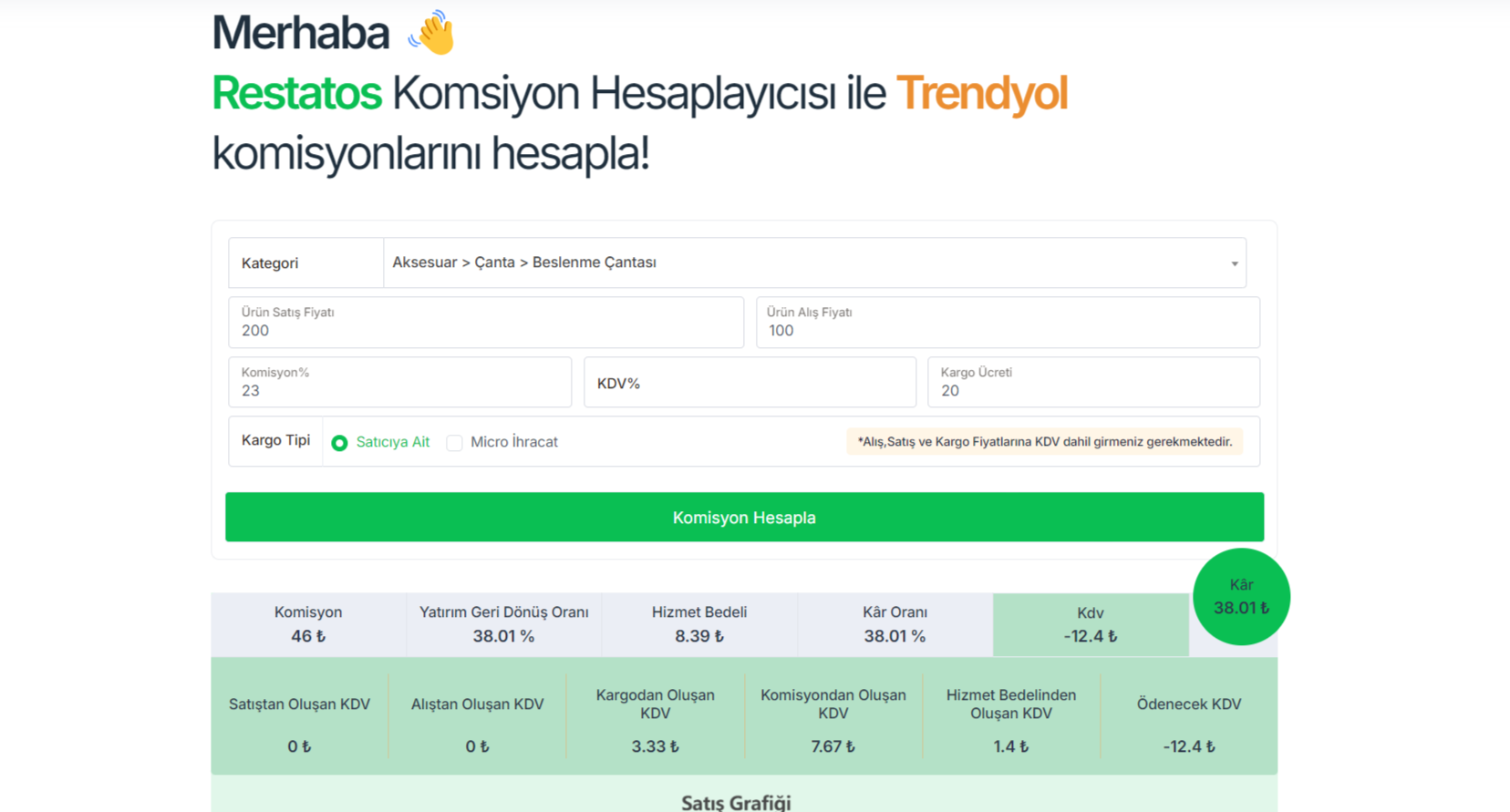
Task: Click the Ödenecek KDV -12.4 ₺ value
Action: tap(1188, 746)
